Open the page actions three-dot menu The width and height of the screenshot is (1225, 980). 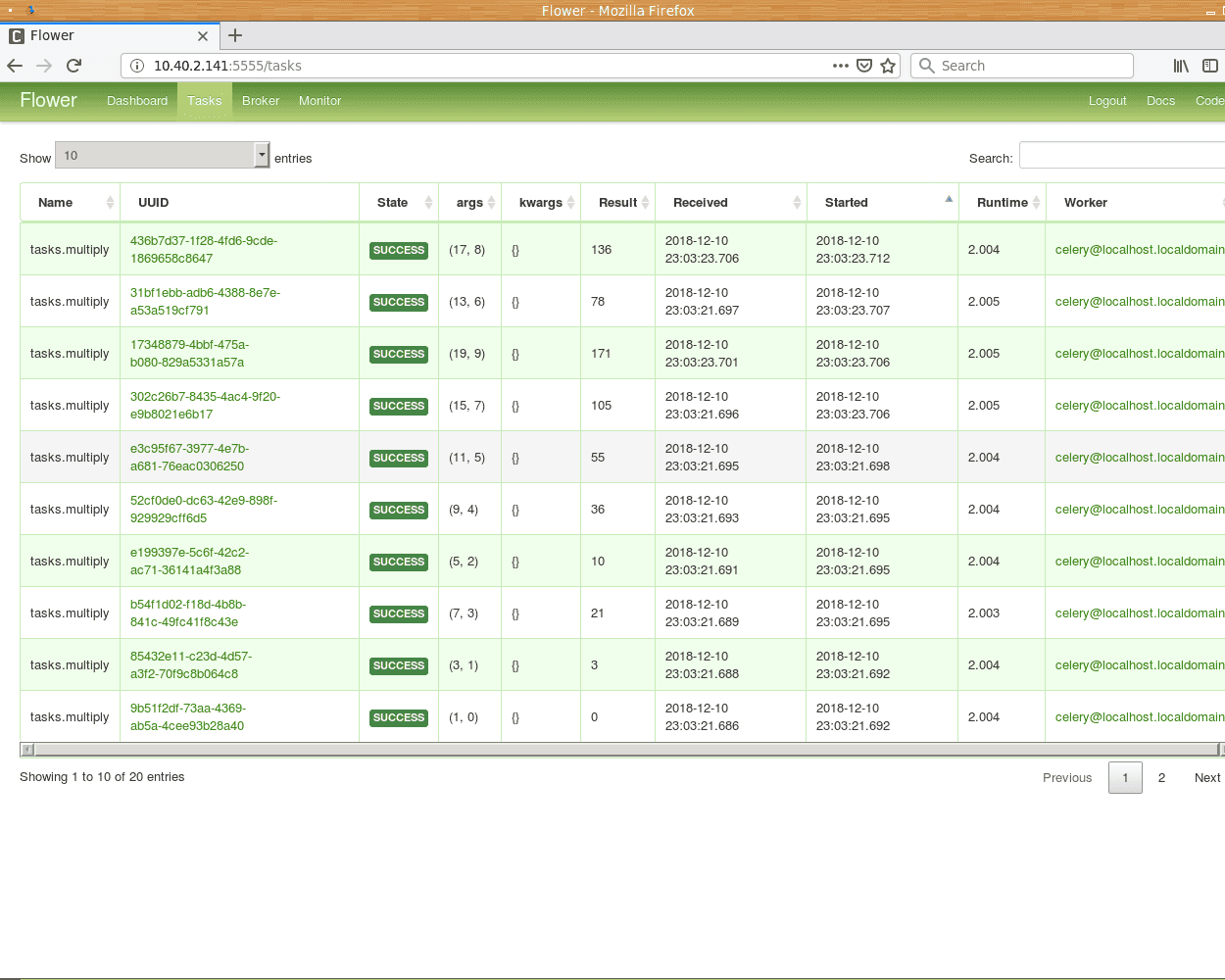[x=841, y=66]
